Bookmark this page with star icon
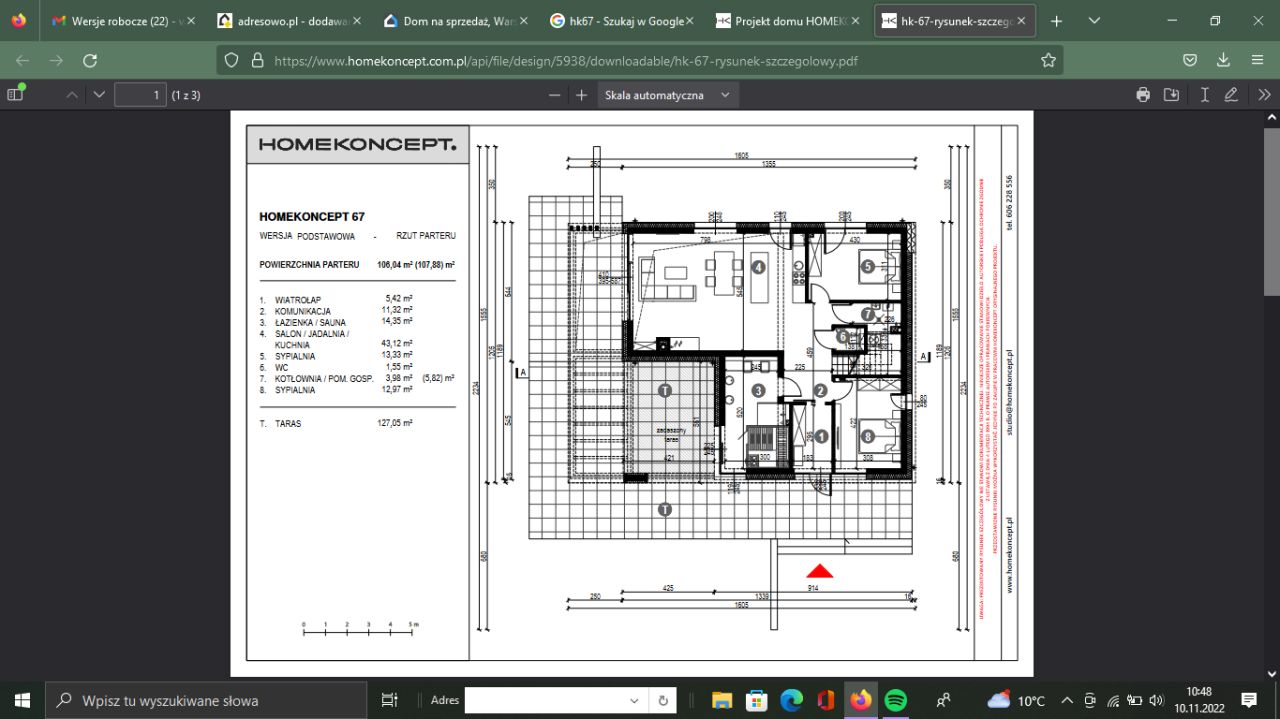Screen dimensions: 1280x719 tap(1048, 60)
